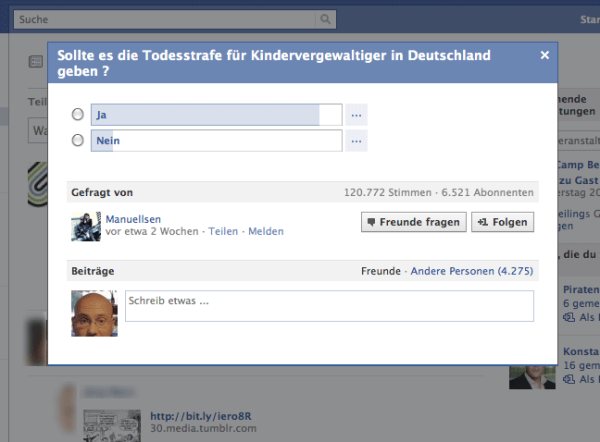Click own profile photo beside comment box
The height and width of the screenshot is (442, 600).
(95, 313)
